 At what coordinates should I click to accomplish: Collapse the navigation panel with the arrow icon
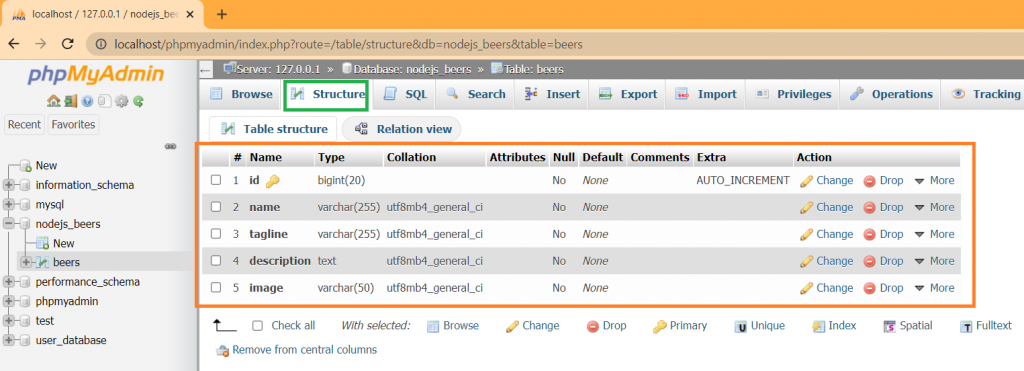(206, 70)
